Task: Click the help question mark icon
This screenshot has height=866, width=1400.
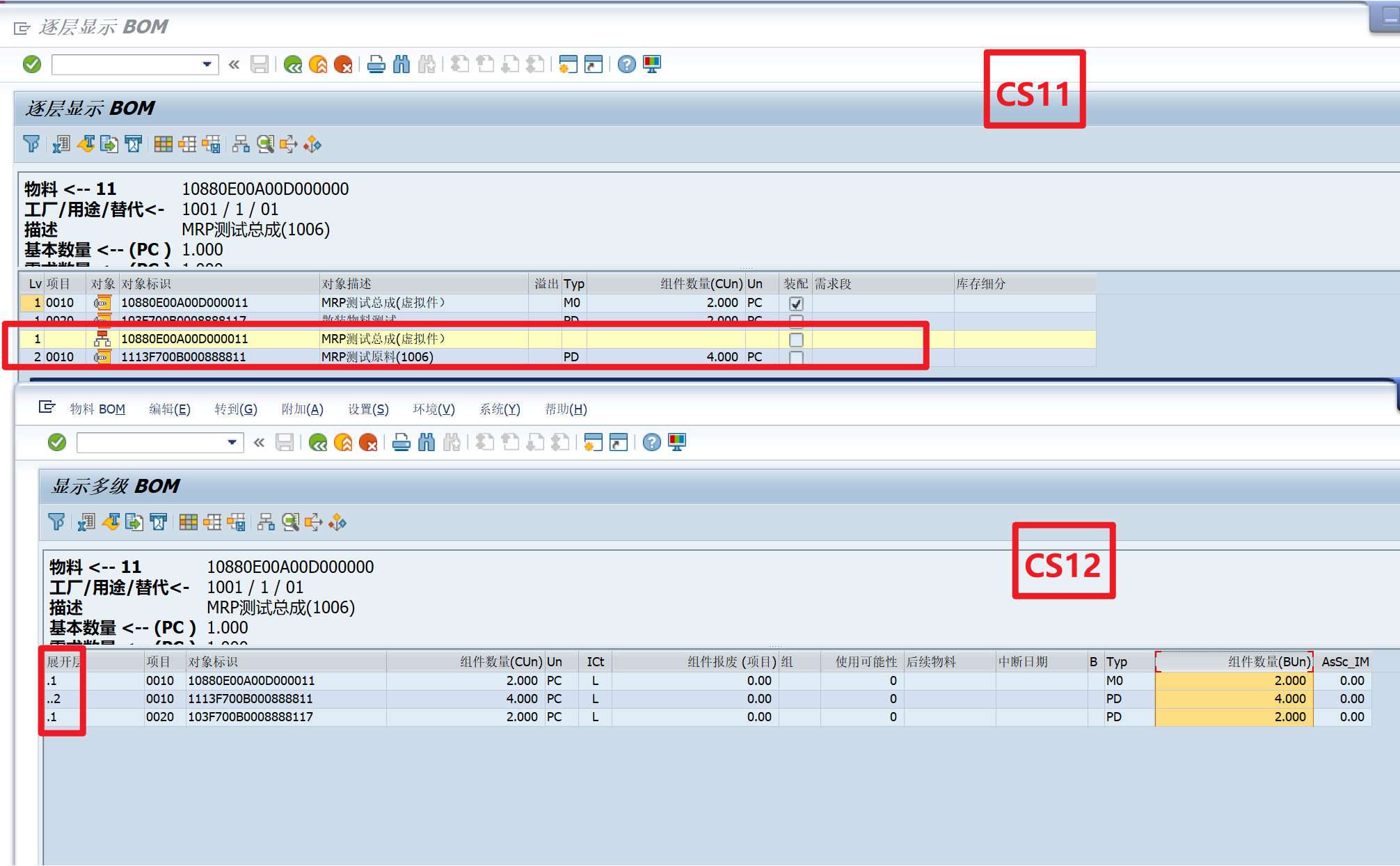Action: [626, 64]
